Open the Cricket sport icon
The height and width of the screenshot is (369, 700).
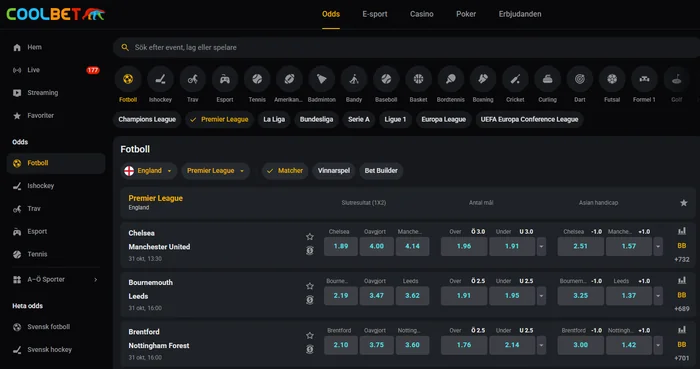click(x=515, y=79)
